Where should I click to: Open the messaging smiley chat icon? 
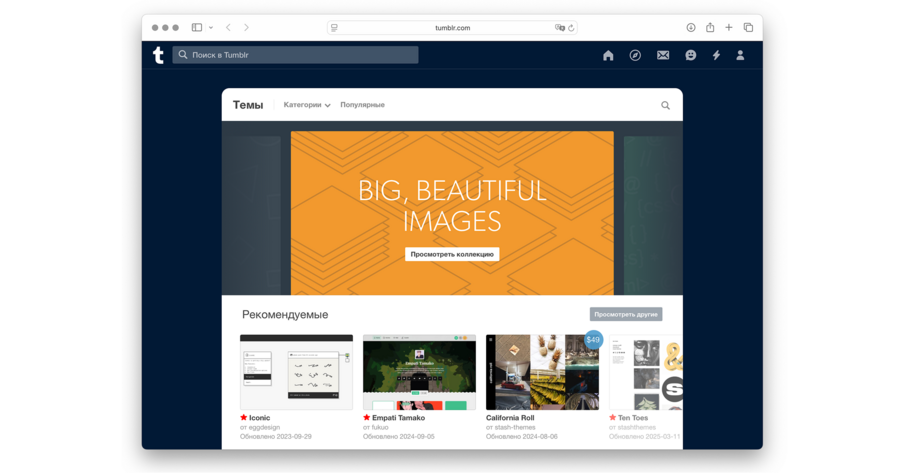tap(690, 55)
